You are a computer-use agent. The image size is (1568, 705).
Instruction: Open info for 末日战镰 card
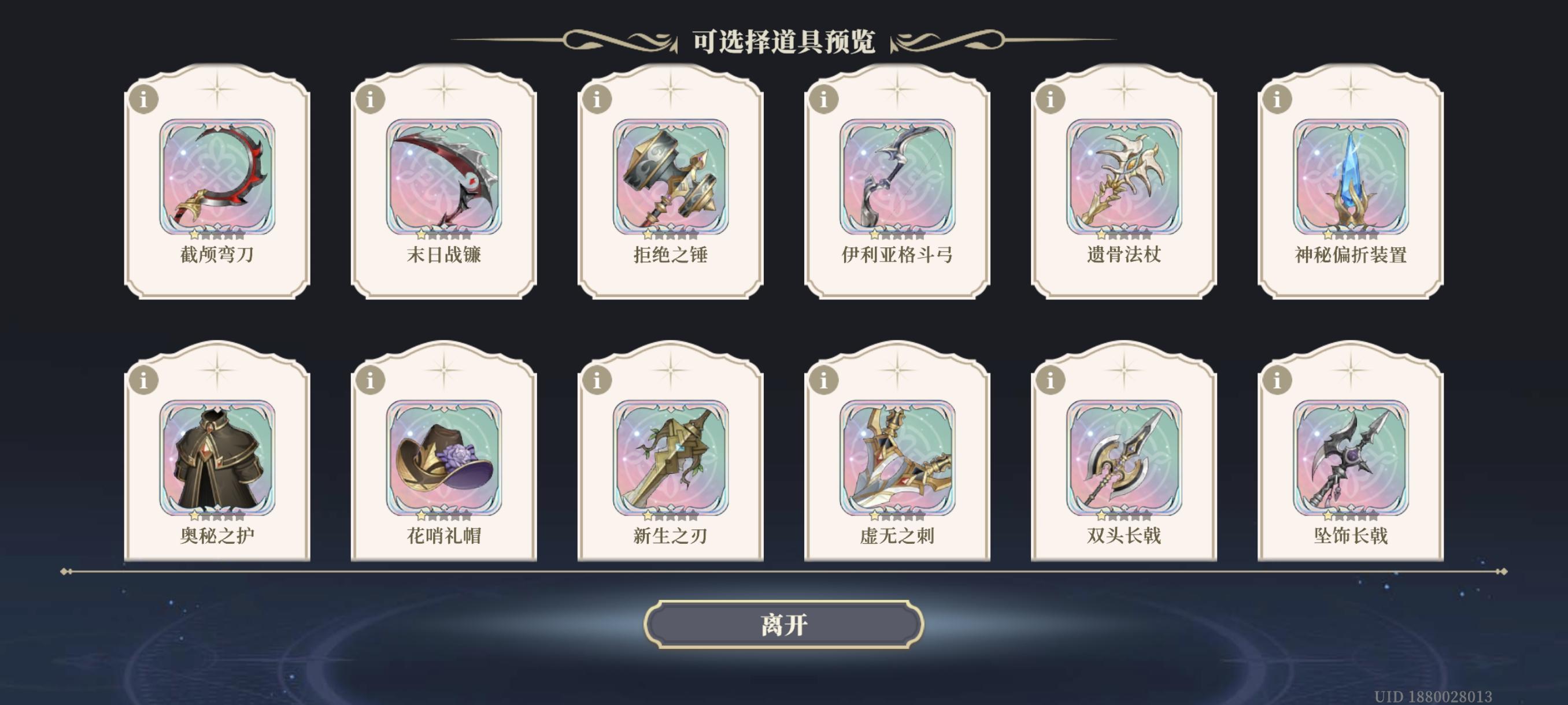[370, 99]
